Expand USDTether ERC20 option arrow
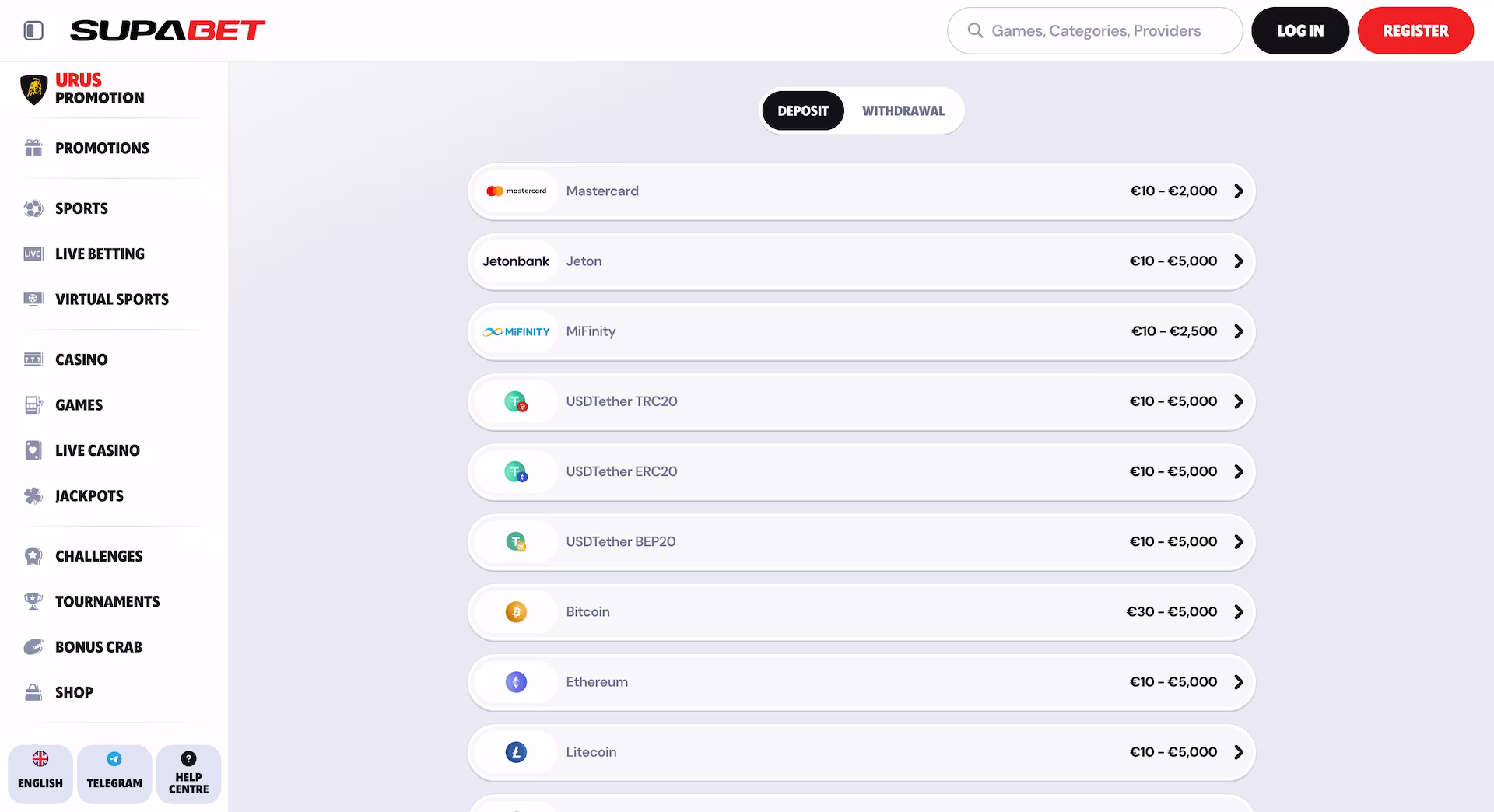Viewport: 1494px width, 812px height. click(1239, 471)
